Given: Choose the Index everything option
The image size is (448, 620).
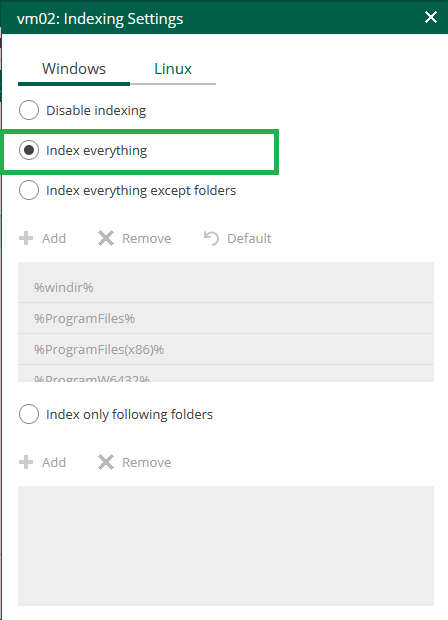Looking at the screenshot, I should (x=29, y=150).
